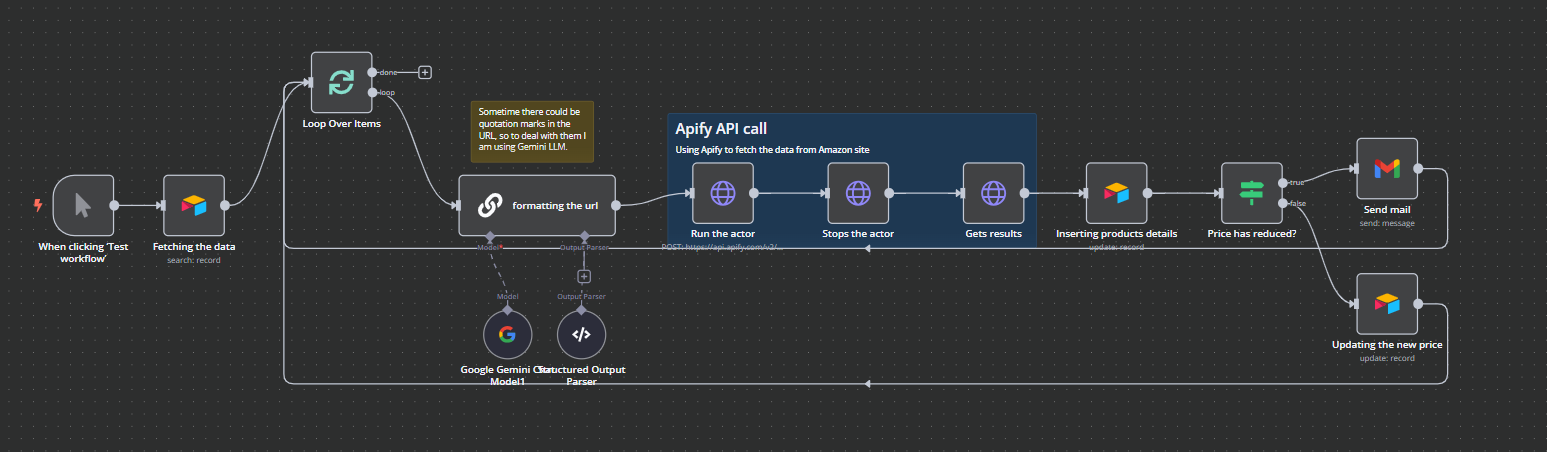Click the 'Using Apify to fetch the data' subtitle

(772, 149)
